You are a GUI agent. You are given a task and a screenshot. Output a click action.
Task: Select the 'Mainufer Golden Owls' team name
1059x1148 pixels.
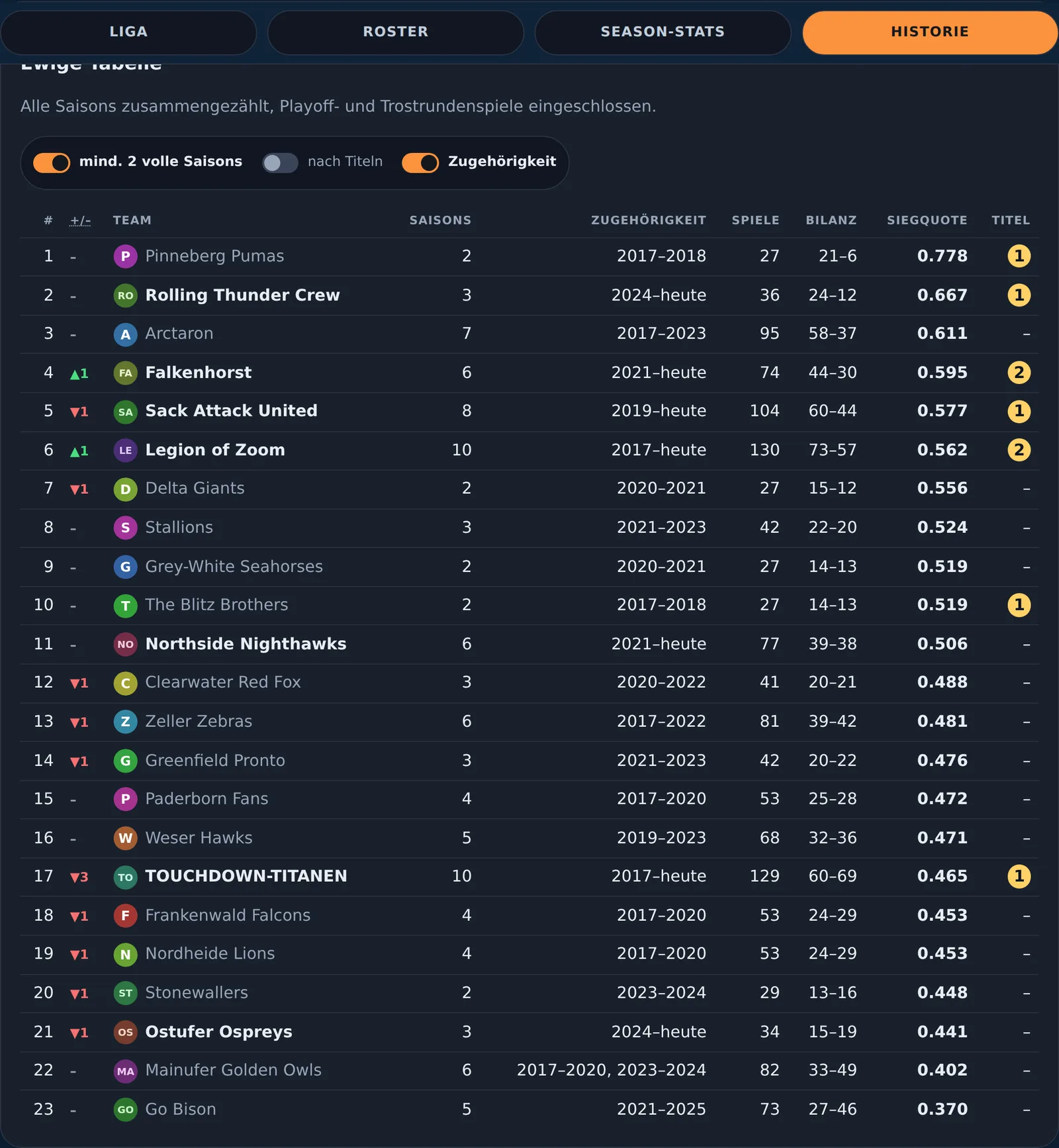click(233, 1071)
